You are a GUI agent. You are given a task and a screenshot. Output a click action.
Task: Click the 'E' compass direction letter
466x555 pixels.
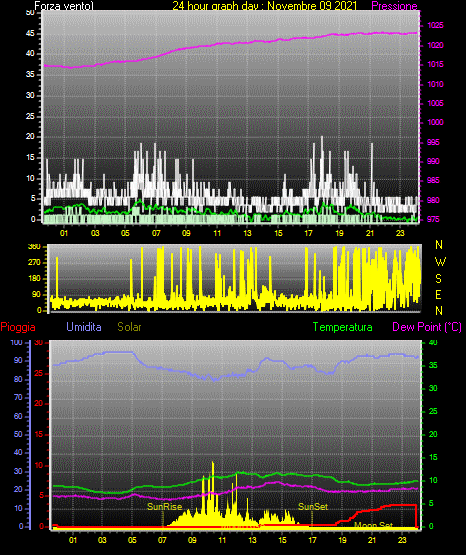438,294
